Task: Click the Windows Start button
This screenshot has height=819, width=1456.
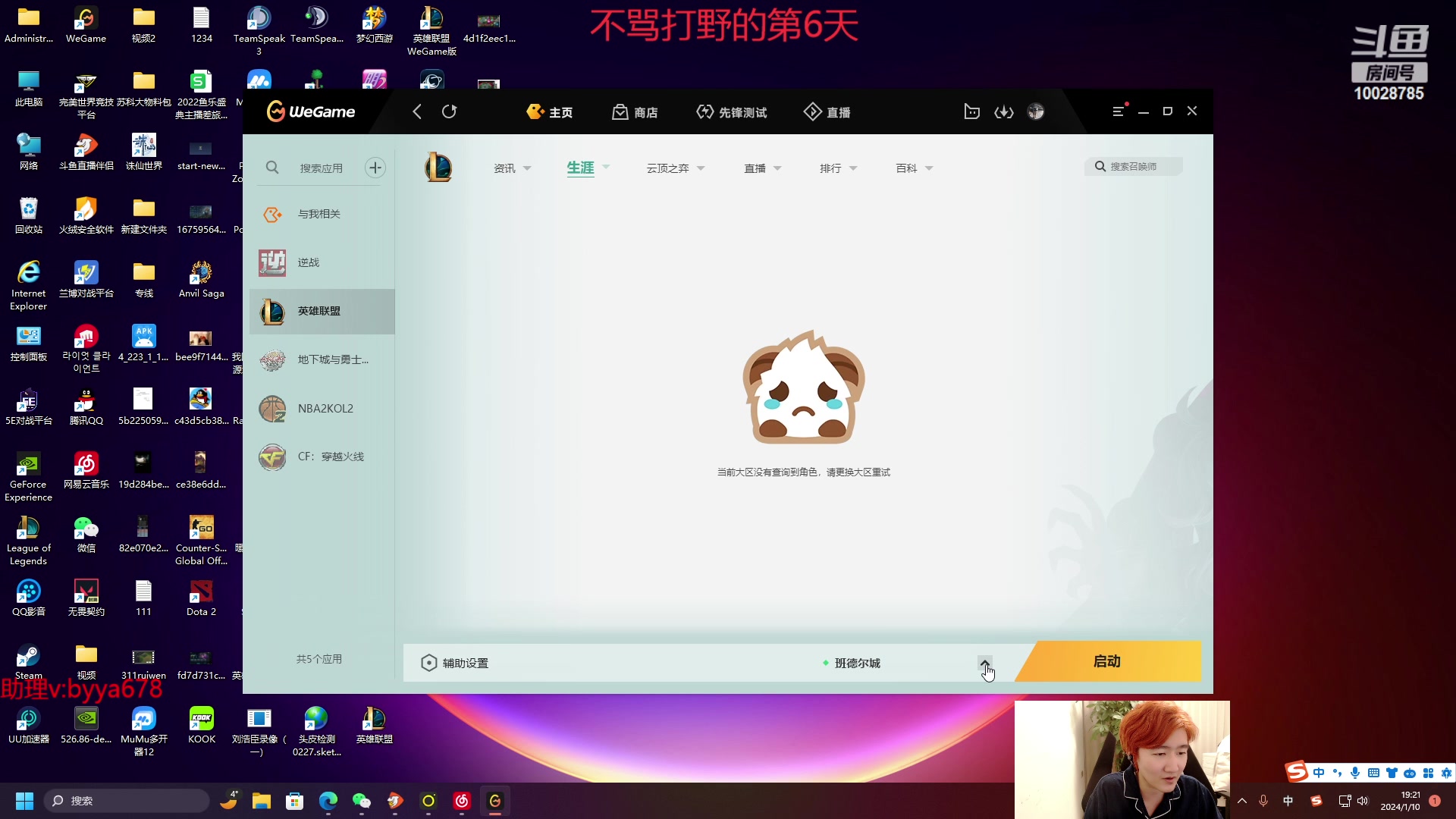Action: click(x=24, y=801)
